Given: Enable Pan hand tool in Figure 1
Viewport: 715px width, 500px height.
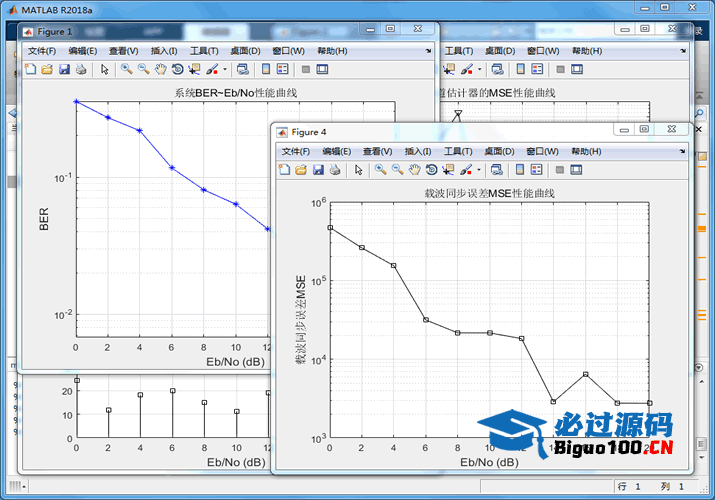Looking at the screenshot, I should point(161,69).
